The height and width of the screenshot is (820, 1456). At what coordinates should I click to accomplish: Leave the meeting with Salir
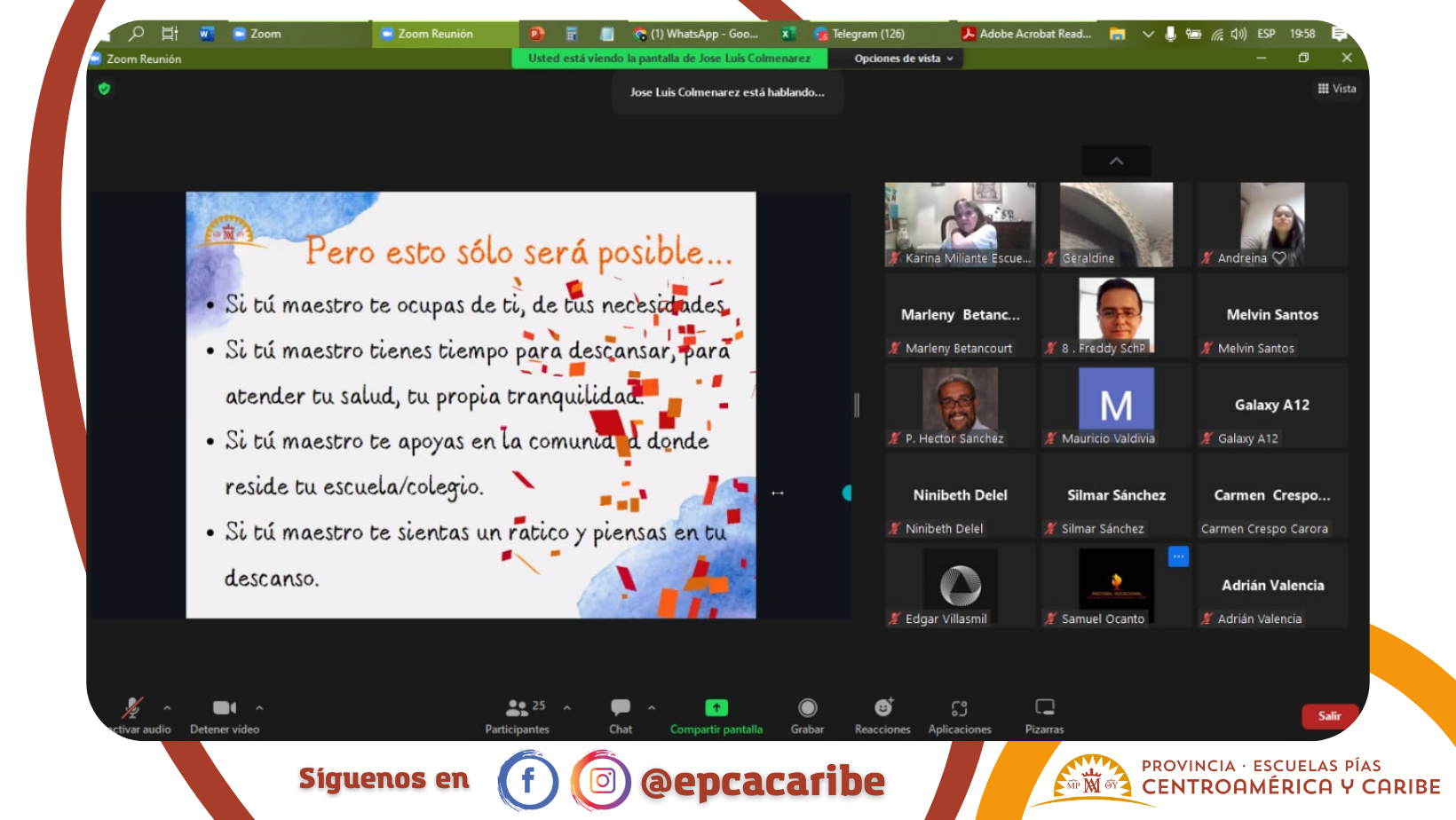coord(1329,716)
